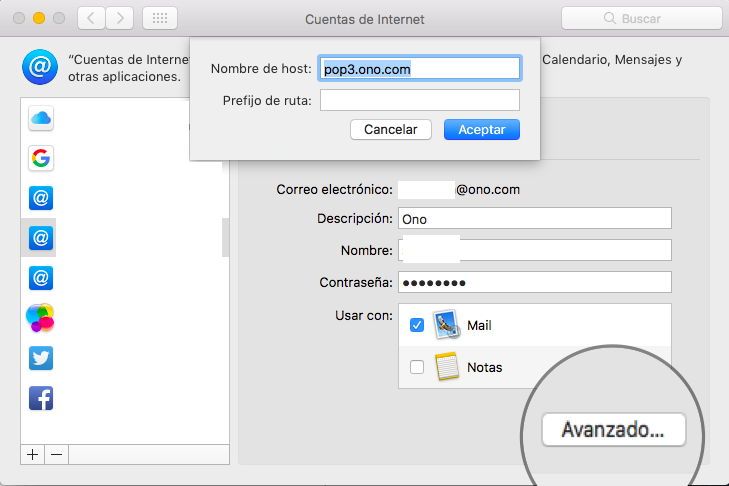Open the Avanzado… settings
This screenshot has width=729, height=486.
point(614,429)
